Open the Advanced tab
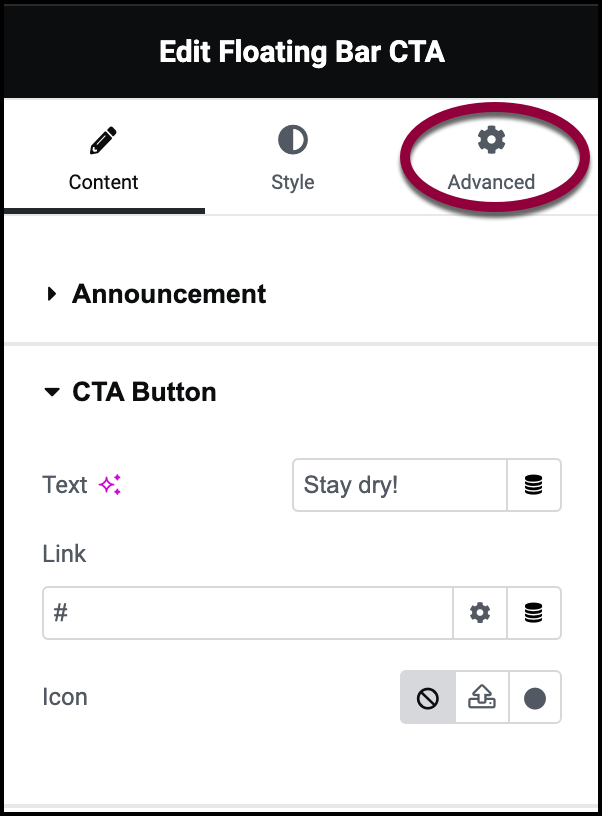This screenshot has width=602, height=816. pyautogui.click(x=491, y=182)
